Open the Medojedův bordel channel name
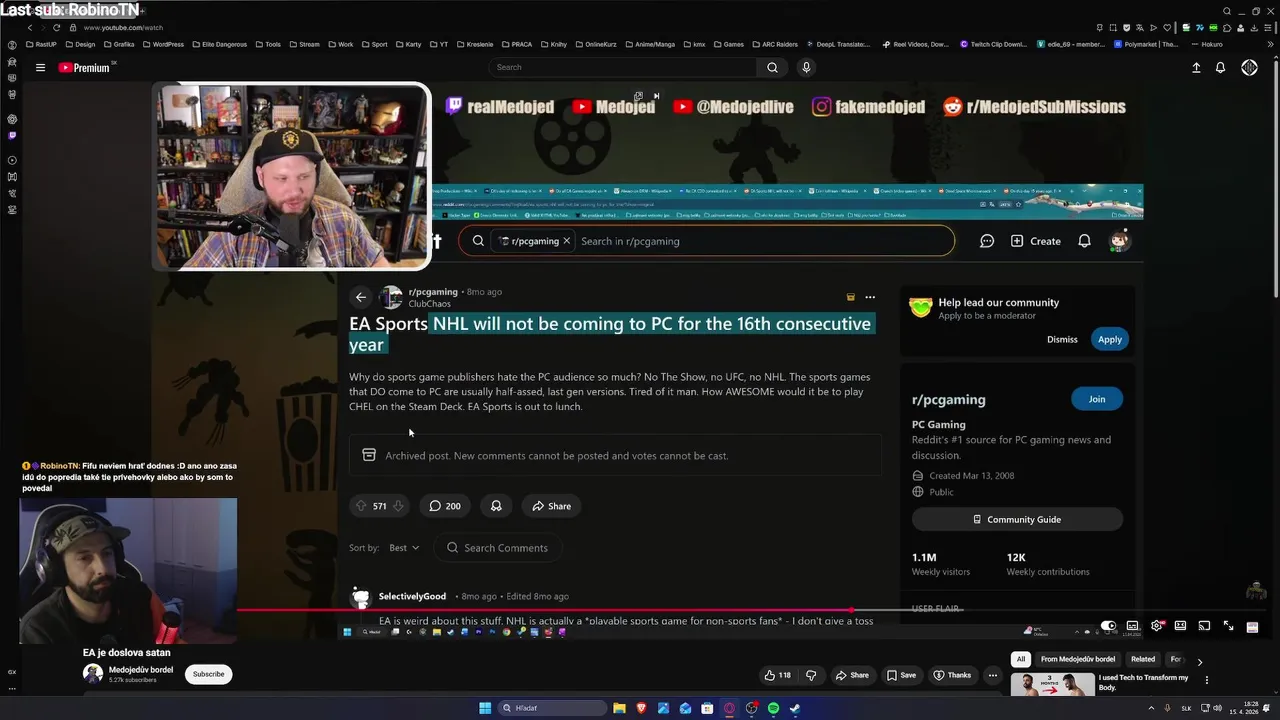1280x720 pixels. [141, 670]
